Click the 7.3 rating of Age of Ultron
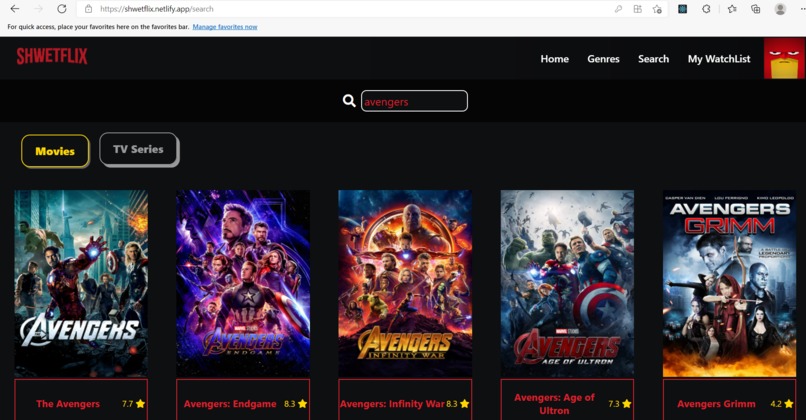The image size is (806, 420). (x=614, y=404)
